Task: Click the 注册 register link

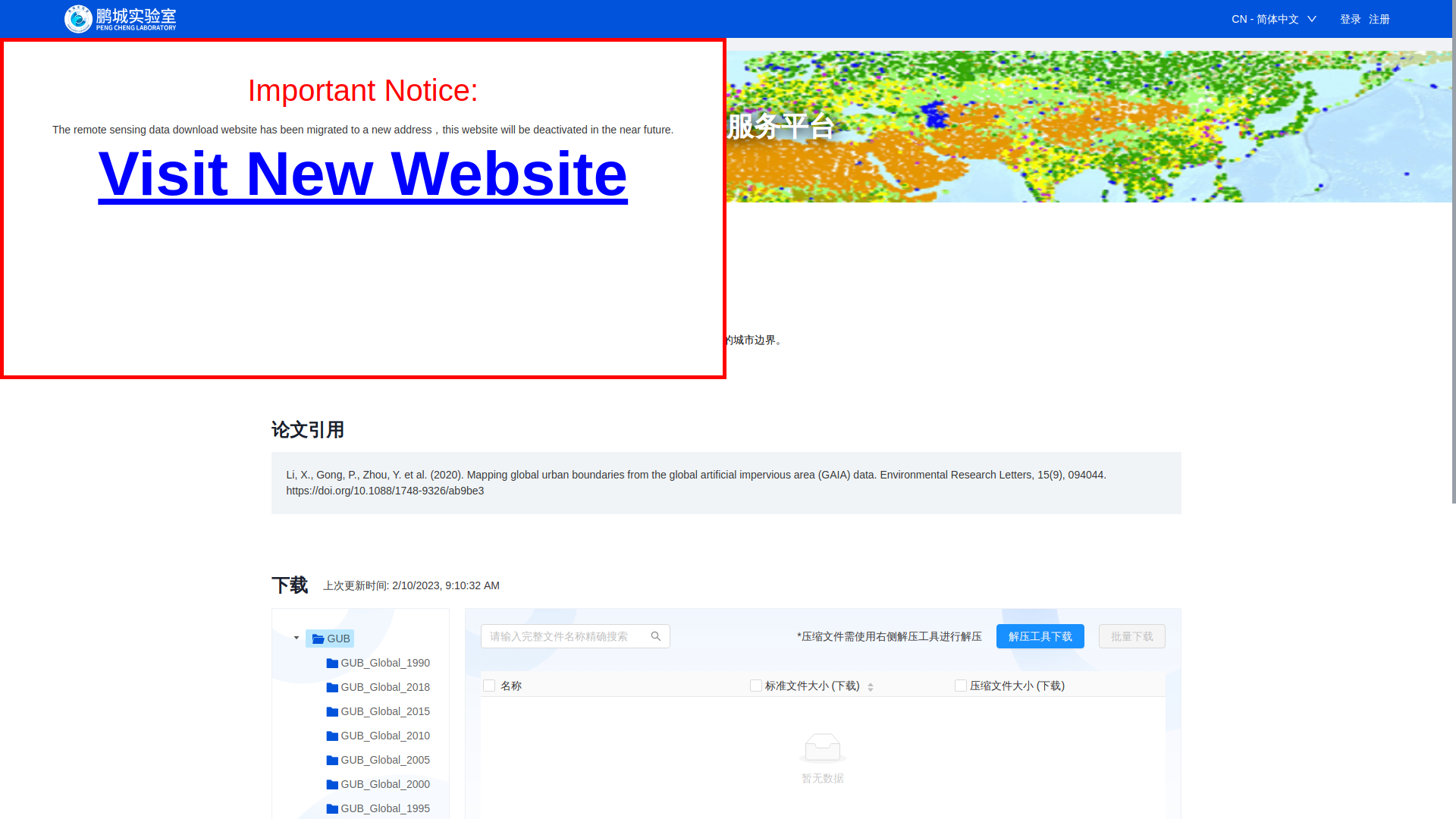Action: coord(1379,19)
